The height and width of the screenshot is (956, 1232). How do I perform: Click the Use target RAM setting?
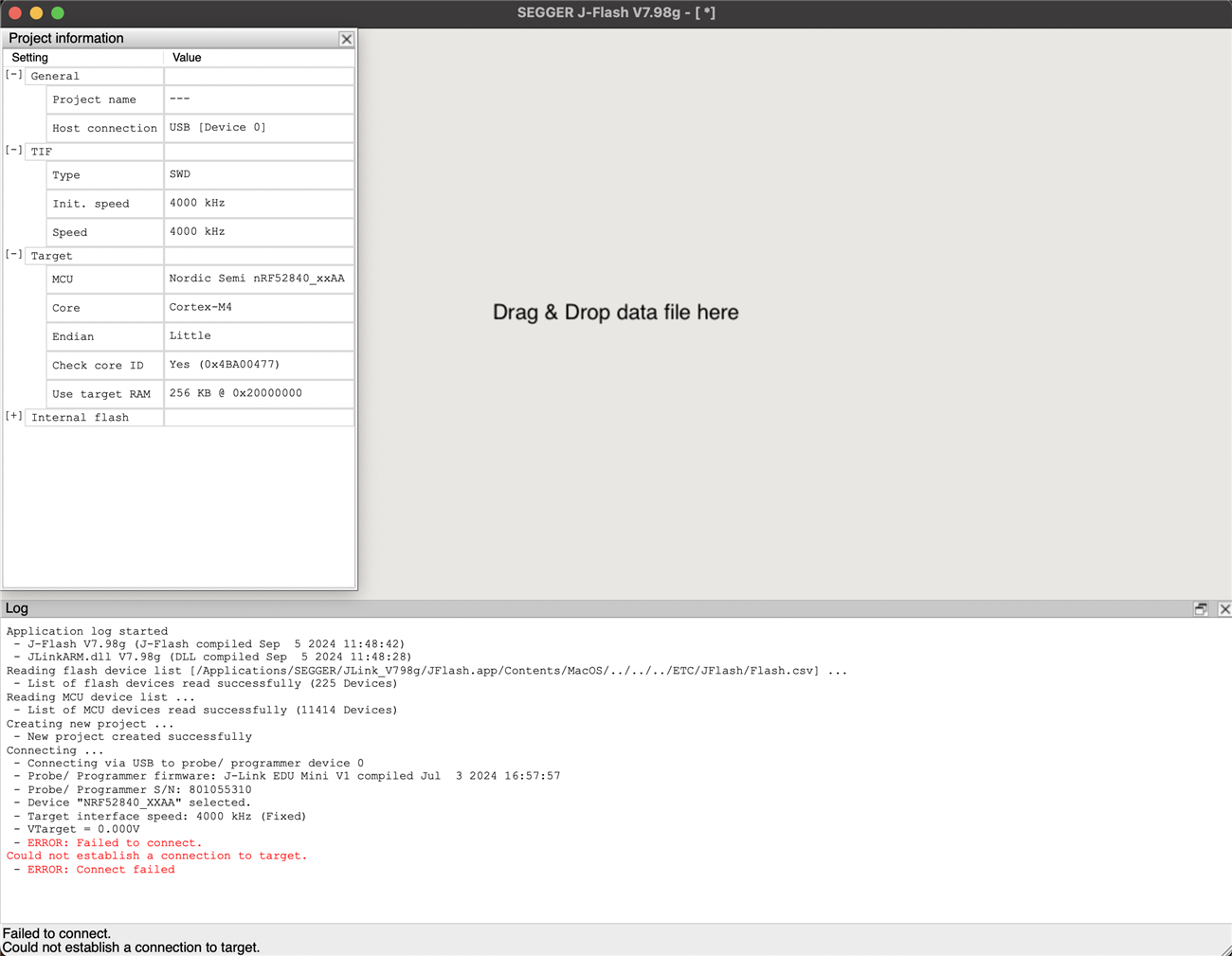pyautogui.click(x=105, y=393)
